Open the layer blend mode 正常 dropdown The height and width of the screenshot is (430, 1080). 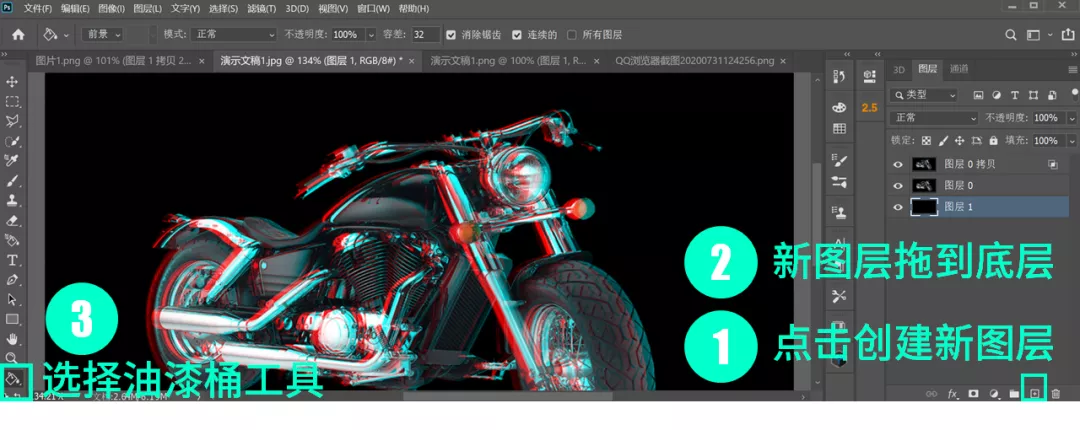tap(933, 118)
